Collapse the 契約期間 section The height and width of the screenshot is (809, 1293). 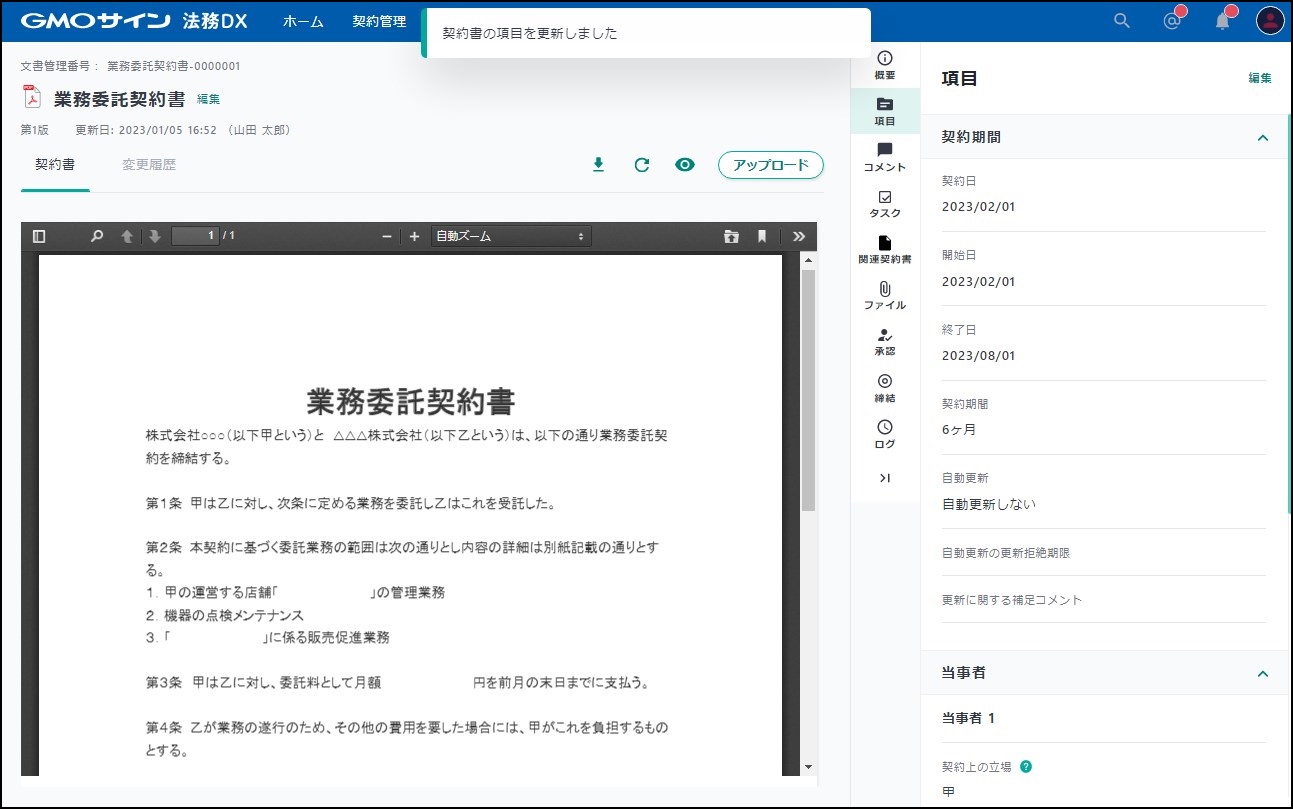pos(1262,138)
